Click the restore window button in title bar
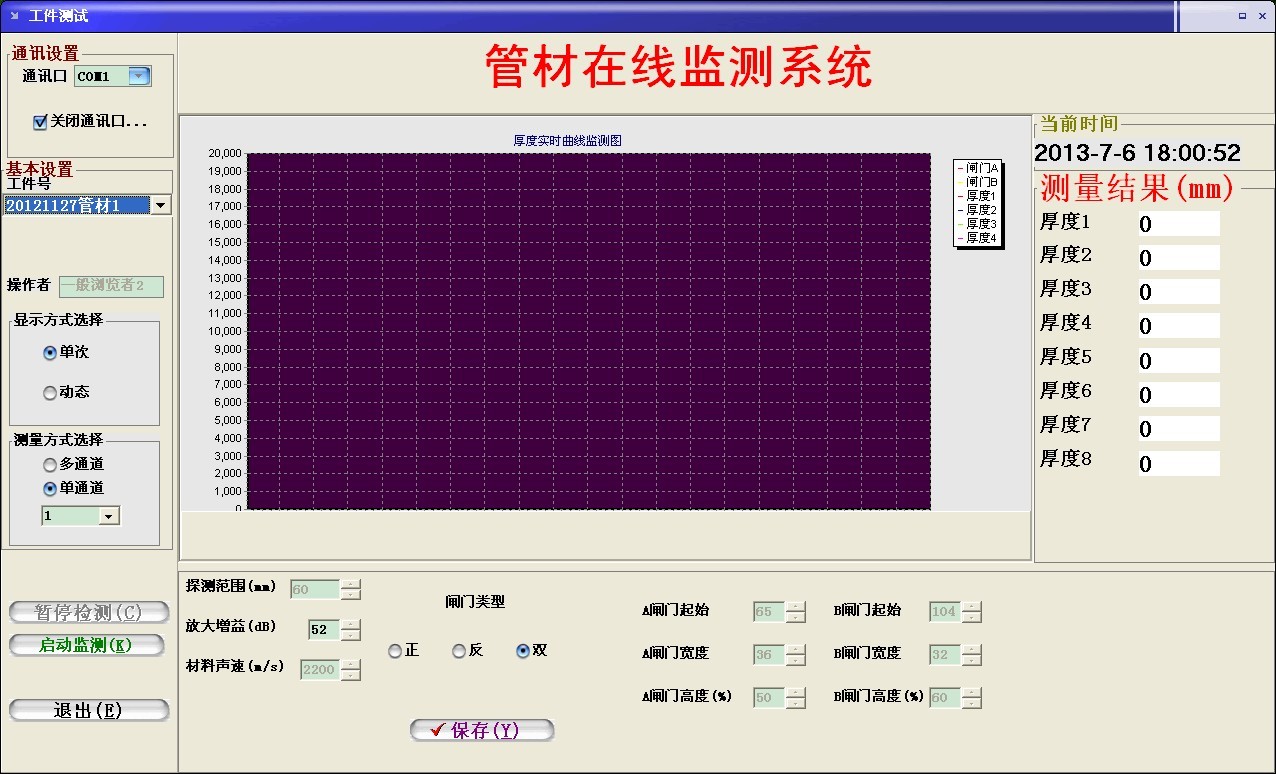The image size is (1276, 774). 1242,16
